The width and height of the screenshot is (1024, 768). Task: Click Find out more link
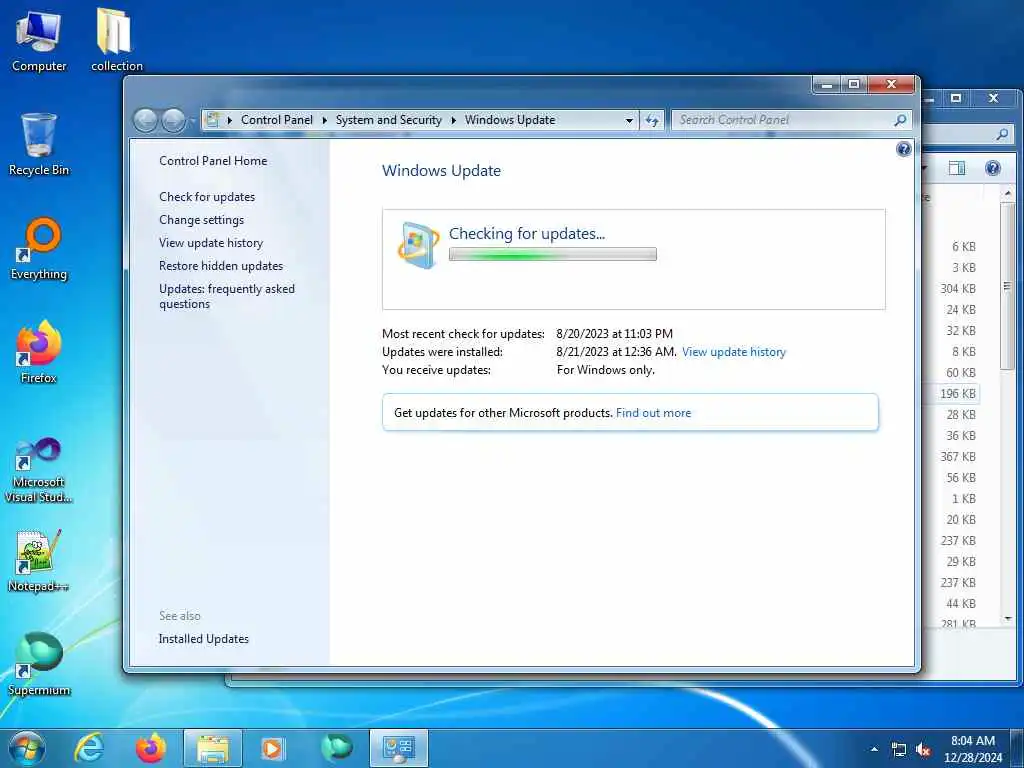(x=653, y=413)
